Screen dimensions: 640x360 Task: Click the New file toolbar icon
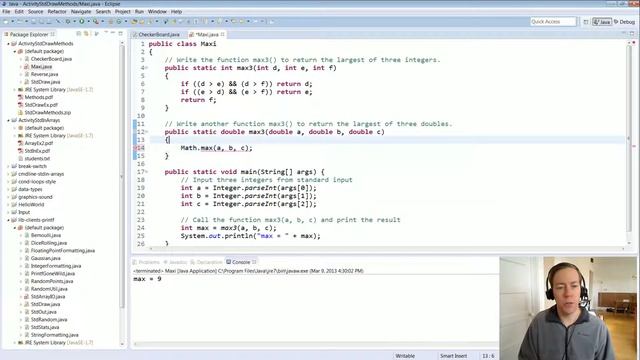[x=6, y=21]
